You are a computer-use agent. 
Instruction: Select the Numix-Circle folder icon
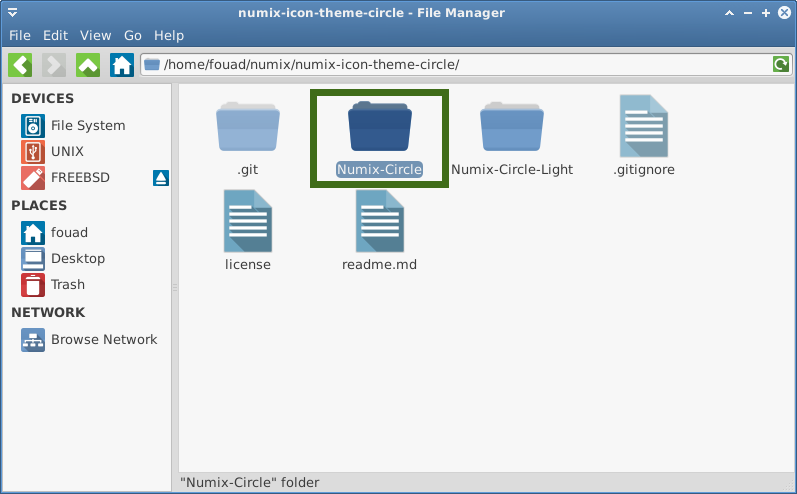click(x=380, y=127)
